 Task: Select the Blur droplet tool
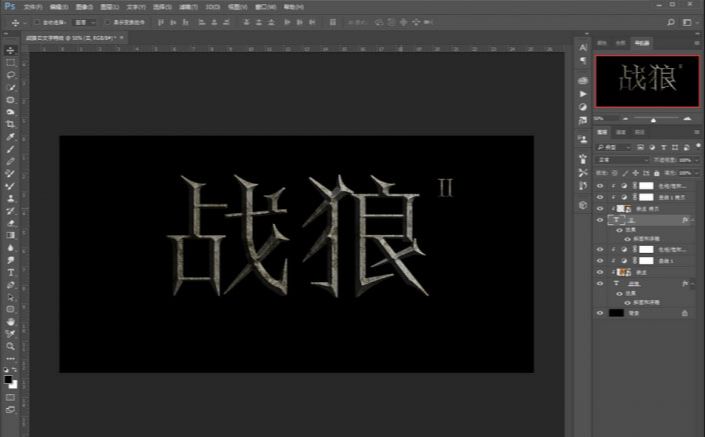10,248
